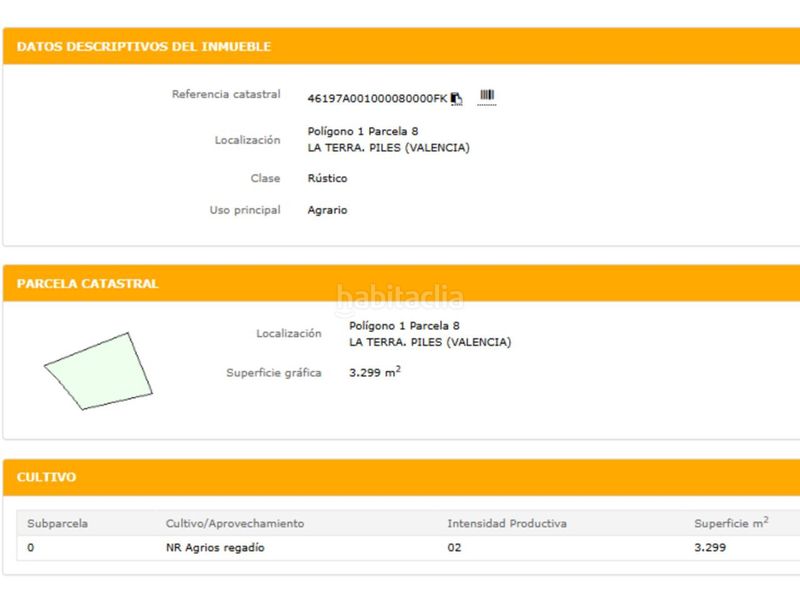
Task: Click the habitaclia watermark logo
Action: click(x=400, y=297)
